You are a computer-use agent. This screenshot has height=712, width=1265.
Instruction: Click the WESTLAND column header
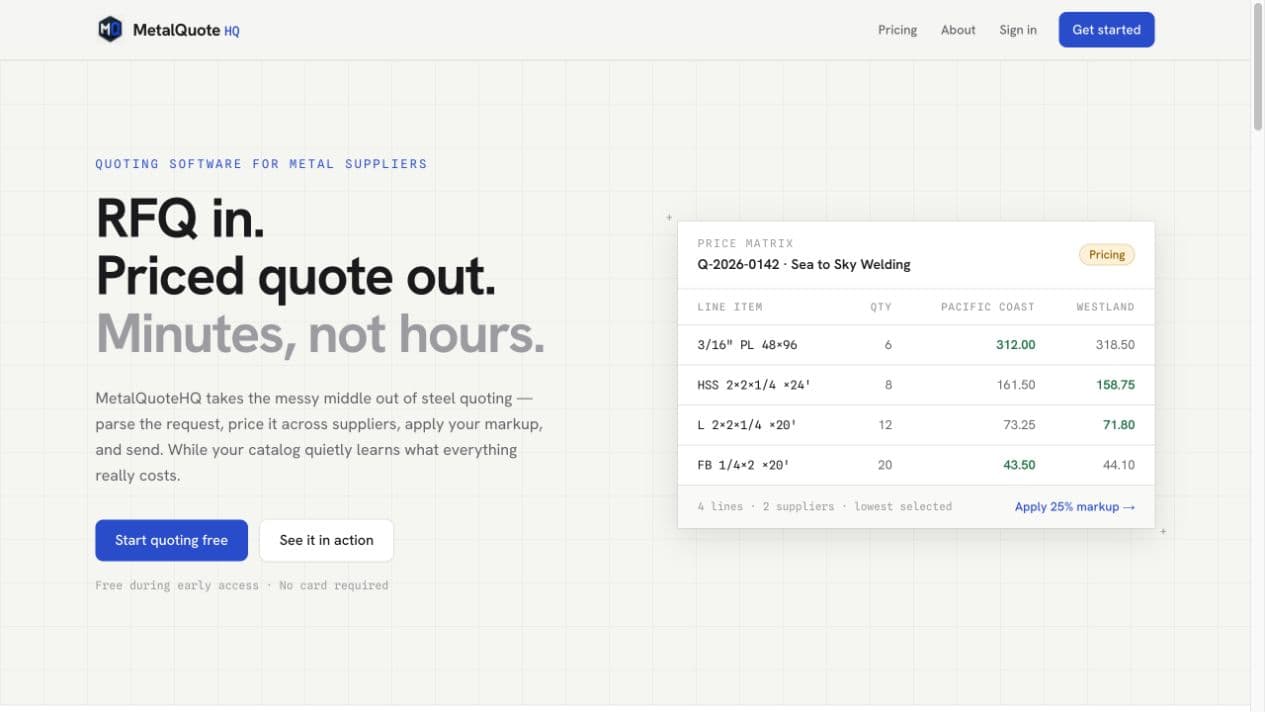click(1105, 307)
